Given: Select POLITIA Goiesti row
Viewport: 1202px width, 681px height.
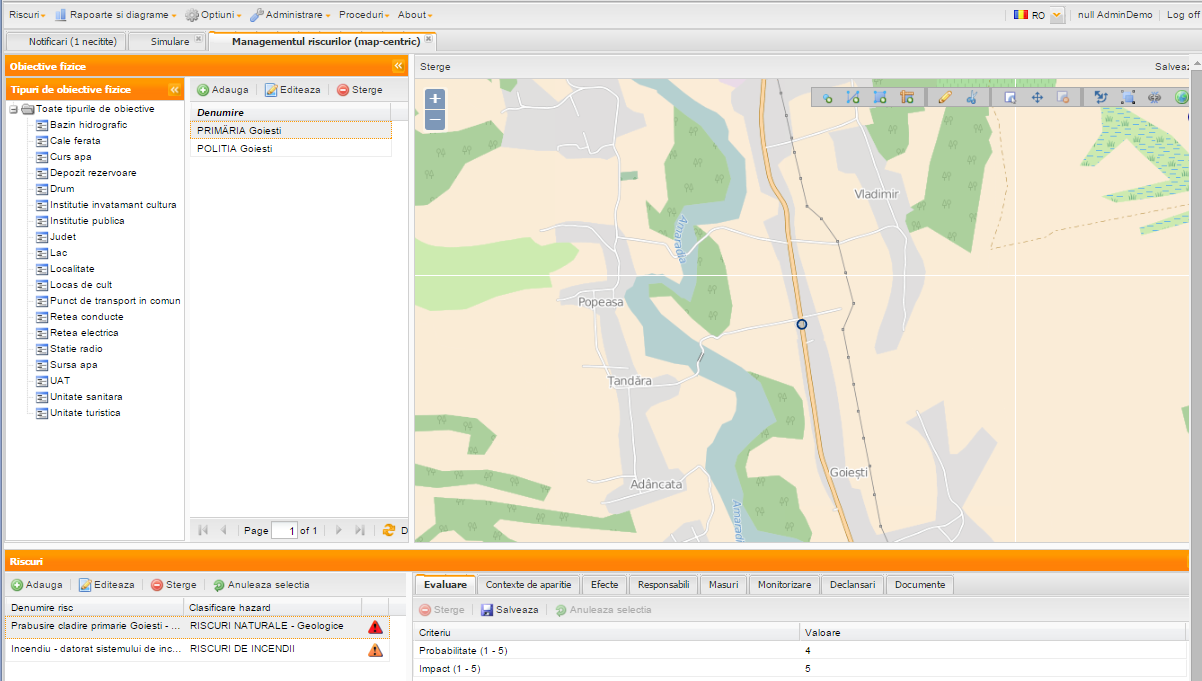Looking at the screenshot, I should [x=290, y=148].
